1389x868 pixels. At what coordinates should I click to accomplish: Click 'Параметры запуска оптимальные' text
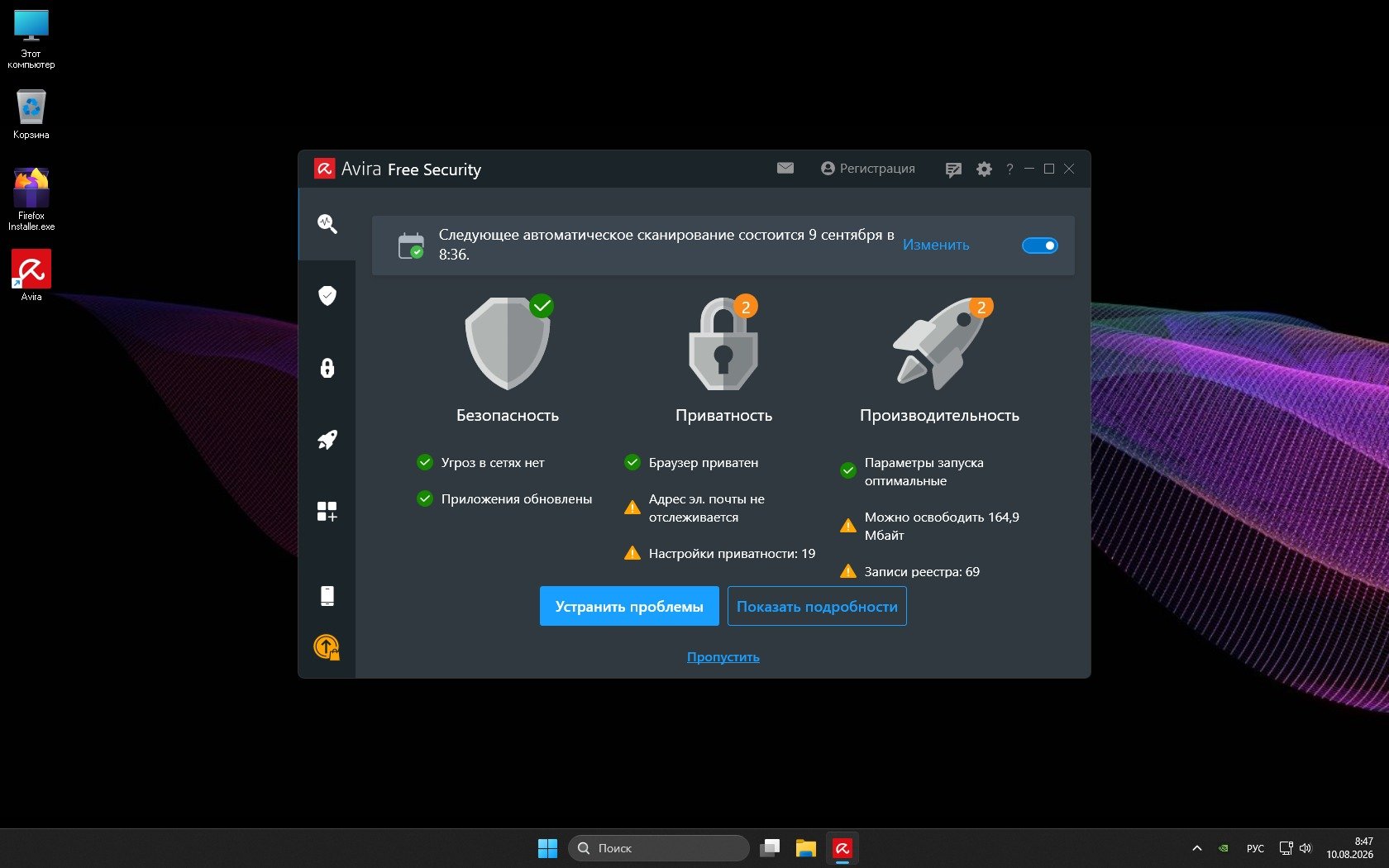tap(924, 471)
